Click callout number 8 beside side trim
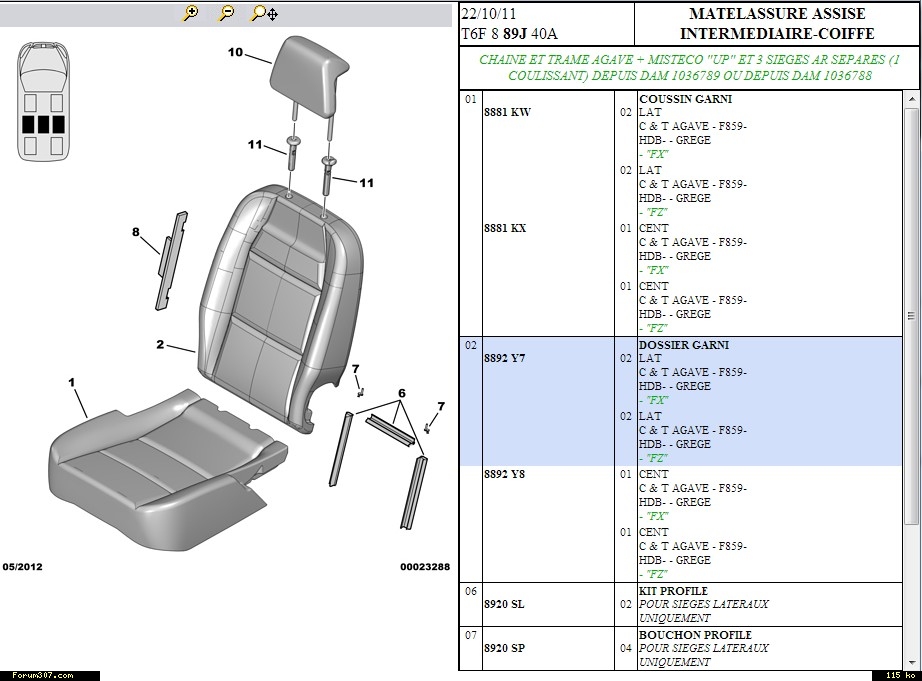Viewport: 922px width, 681px height. (x=136, y=232)
